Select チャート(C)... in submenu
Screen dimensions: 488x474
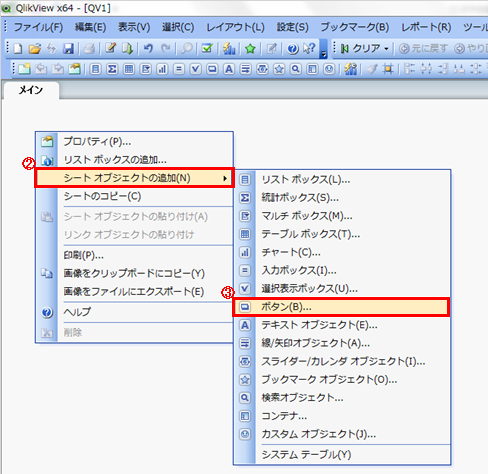[x=342, y=252]
